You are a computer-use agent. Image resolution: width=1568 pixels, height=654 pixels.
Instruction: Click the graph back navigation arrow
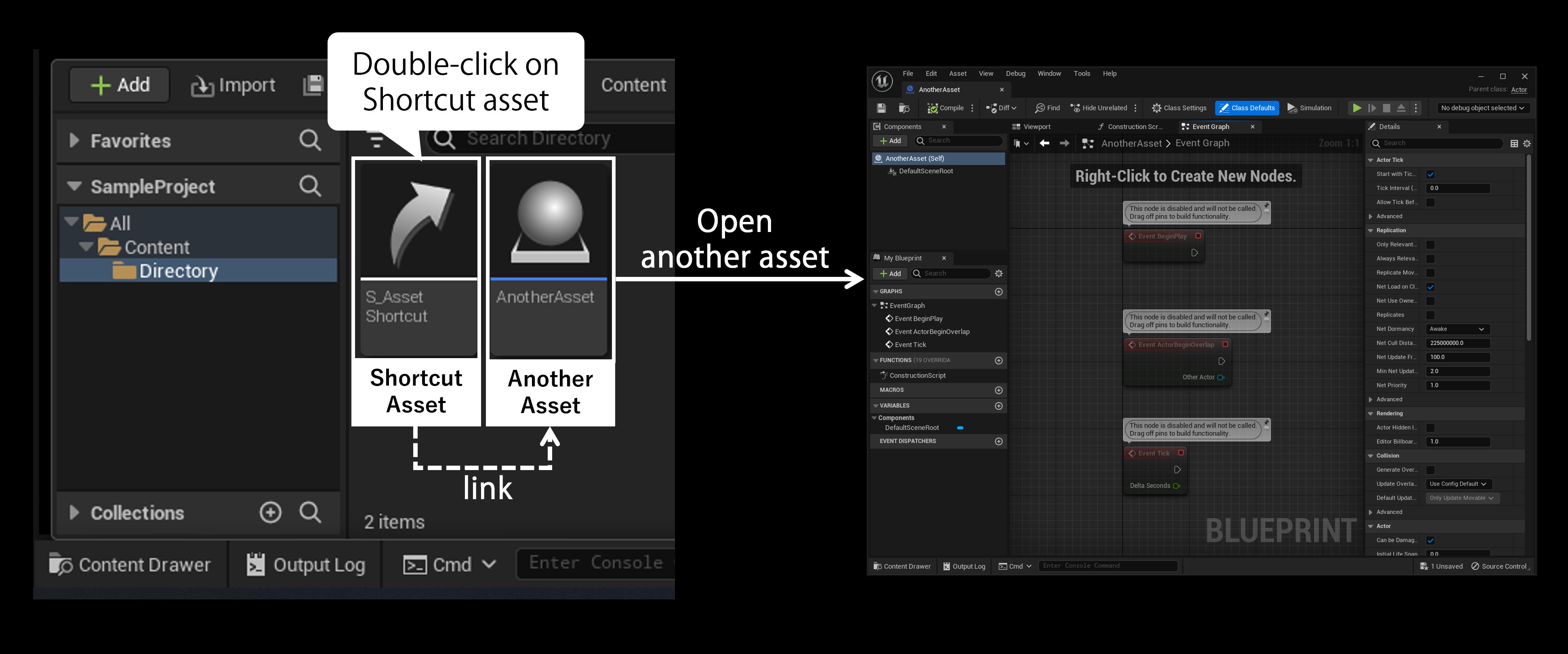[1045, 143]
